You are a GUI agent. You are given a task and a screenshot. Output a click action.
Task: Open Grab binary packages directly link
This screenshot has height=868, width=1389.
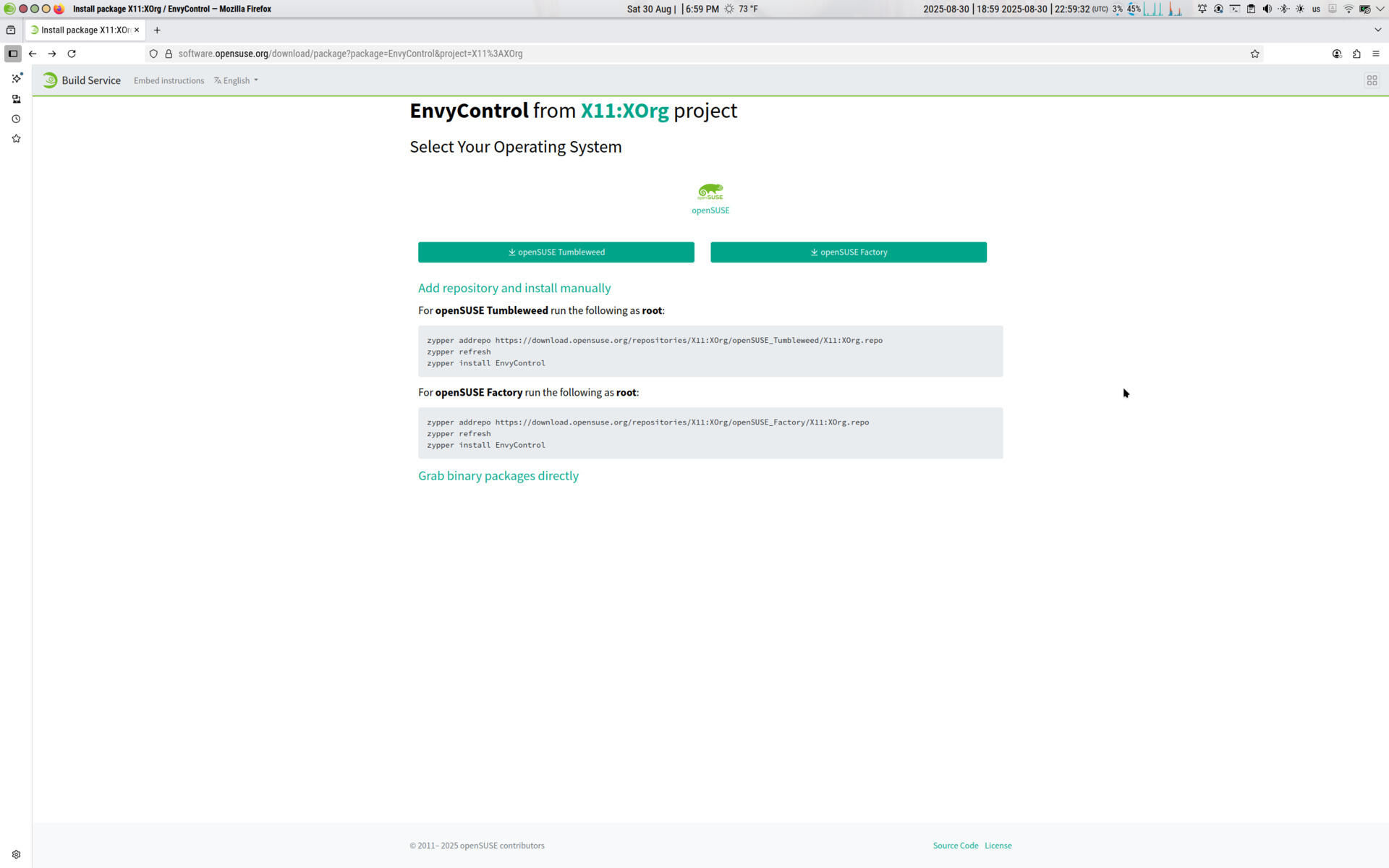pos(498,476)
